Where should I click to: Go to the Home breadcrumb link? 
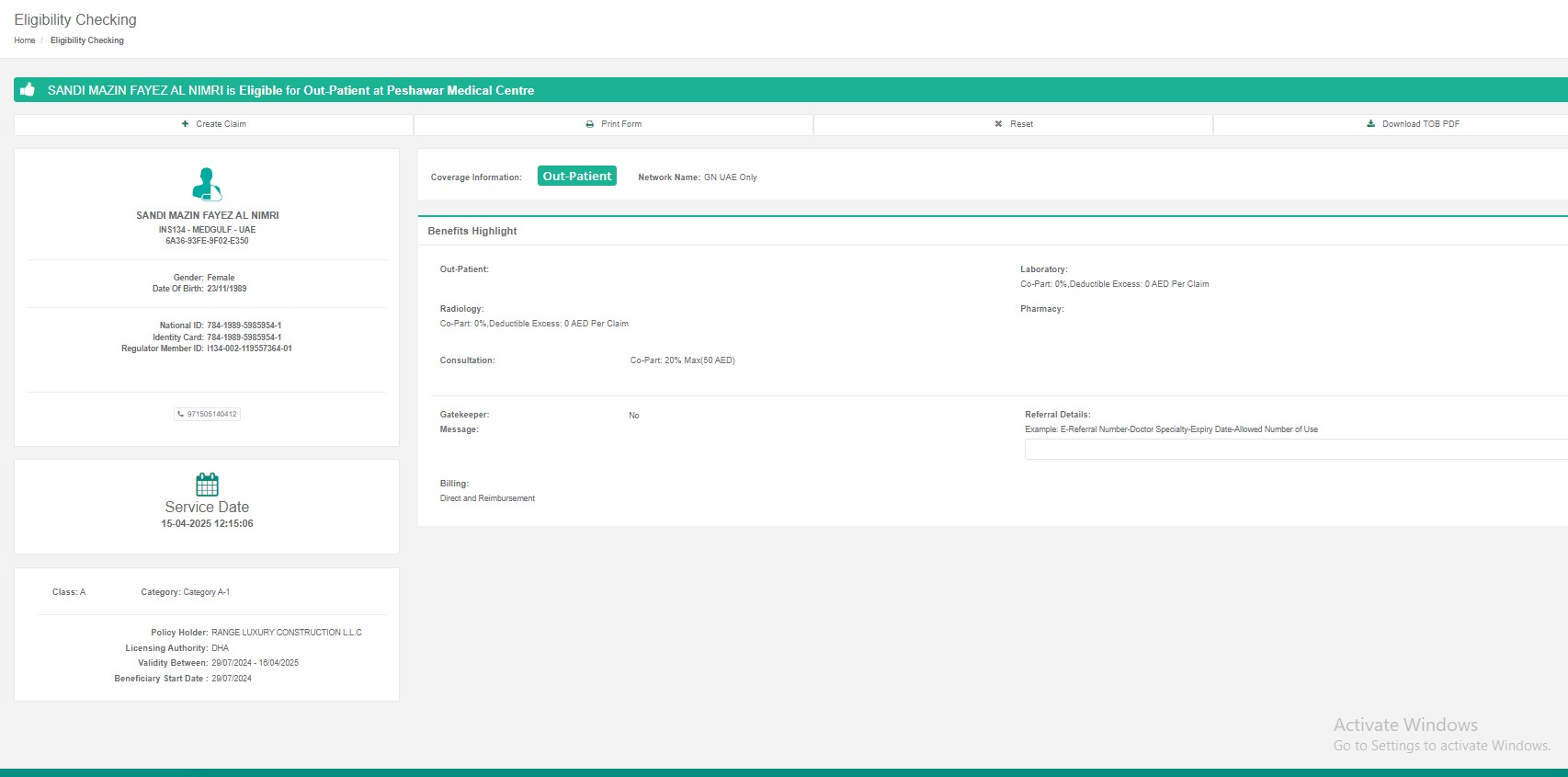[x=25, y=40]
